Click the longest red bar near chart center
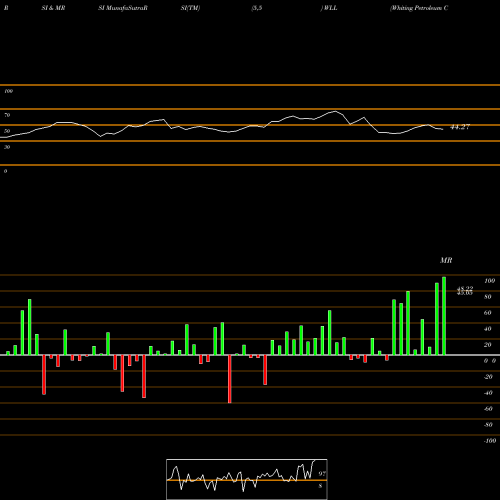The width and height of the screenshot is (500, 500). pos(230,379)
